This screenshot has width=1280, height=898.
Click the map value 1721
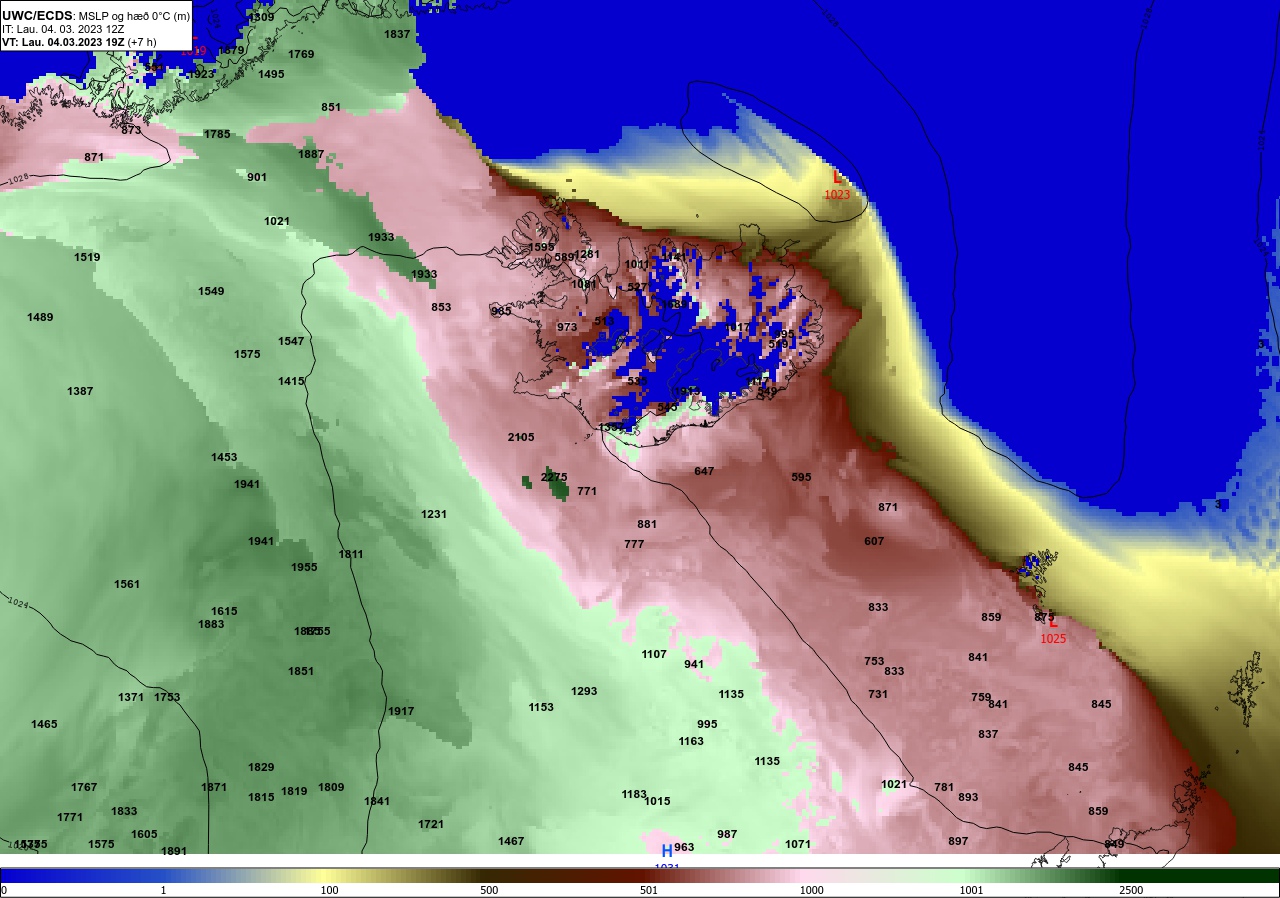tap(431, 824)
